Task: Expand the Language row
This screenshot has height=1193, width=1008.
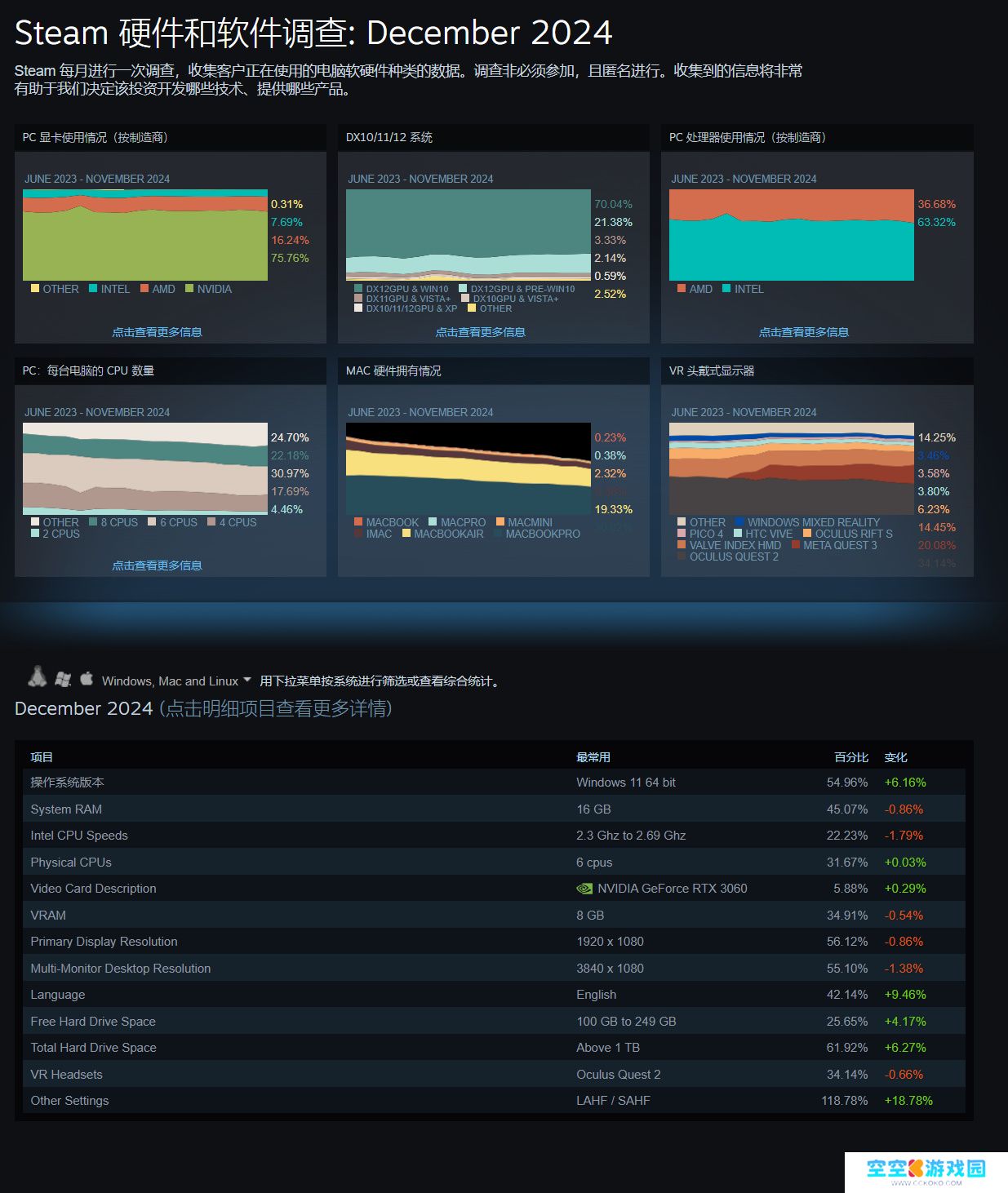Action: coord(494,995)
